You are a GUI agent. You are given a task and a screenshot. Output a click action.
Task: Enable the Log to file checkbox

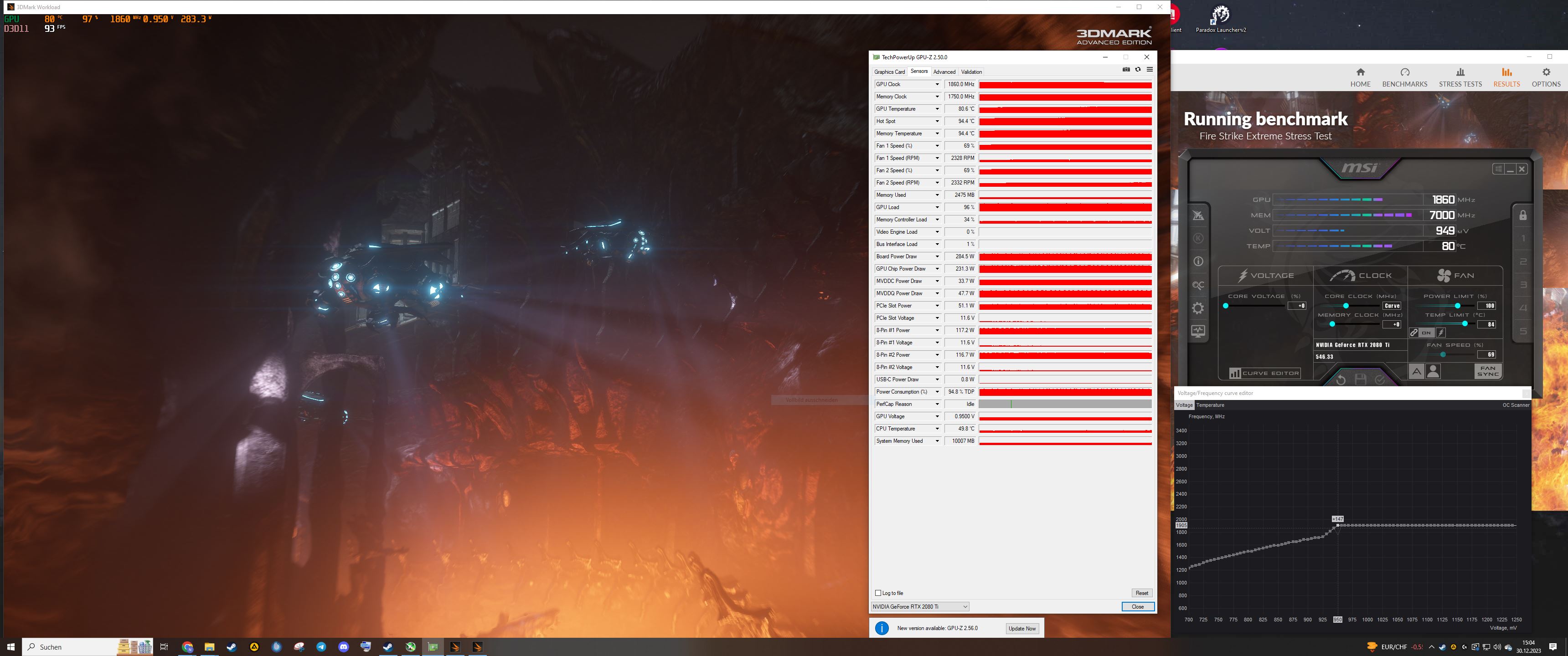click(x=878, y=593)
